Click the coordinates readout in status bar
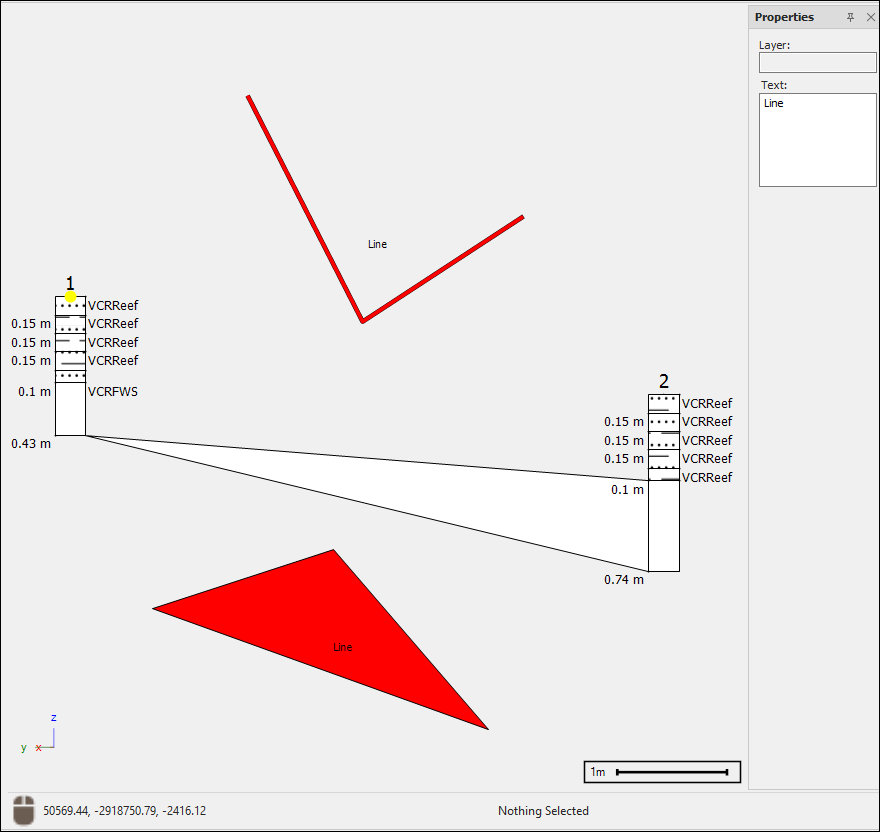This screenshot has height=832, width=880. (125, 811)
